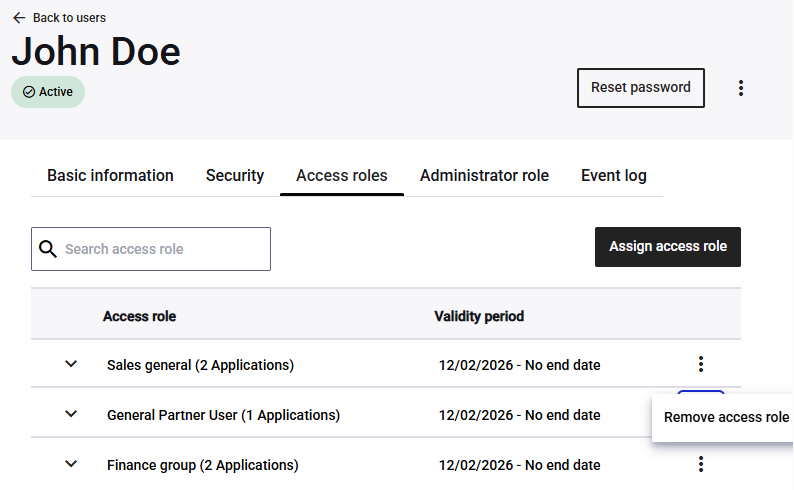This screenshot has width=794, height=490.
Task: Click the Reset password button
Action: 641,88
